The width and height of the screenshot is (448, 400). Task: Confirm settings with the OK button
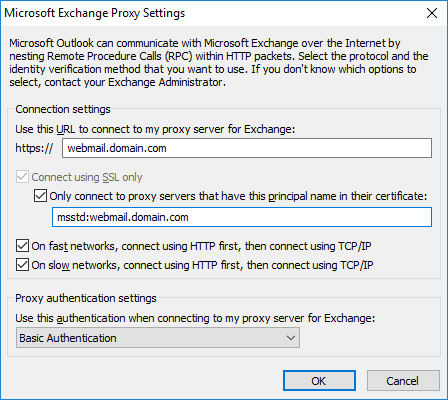[319, 380]
